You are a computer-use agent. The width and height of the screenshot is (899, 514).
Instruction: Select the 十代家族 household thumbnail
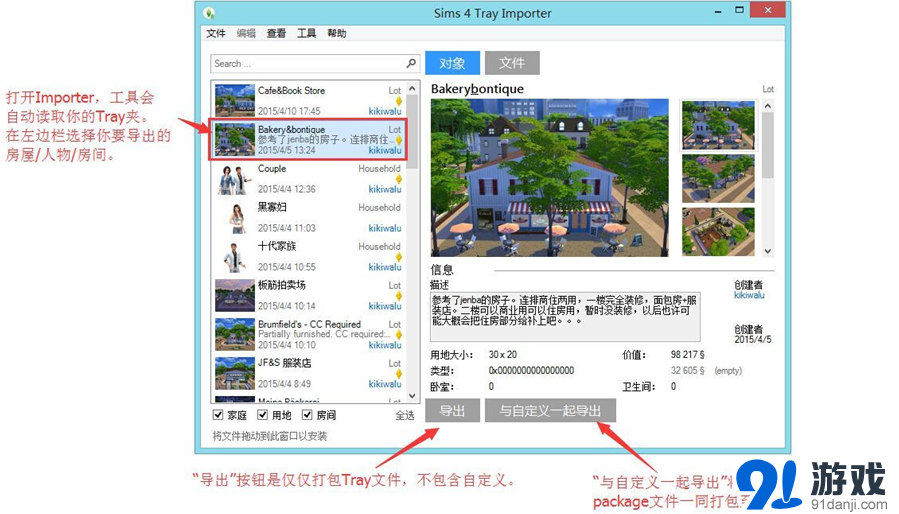(x=235, y=256)
